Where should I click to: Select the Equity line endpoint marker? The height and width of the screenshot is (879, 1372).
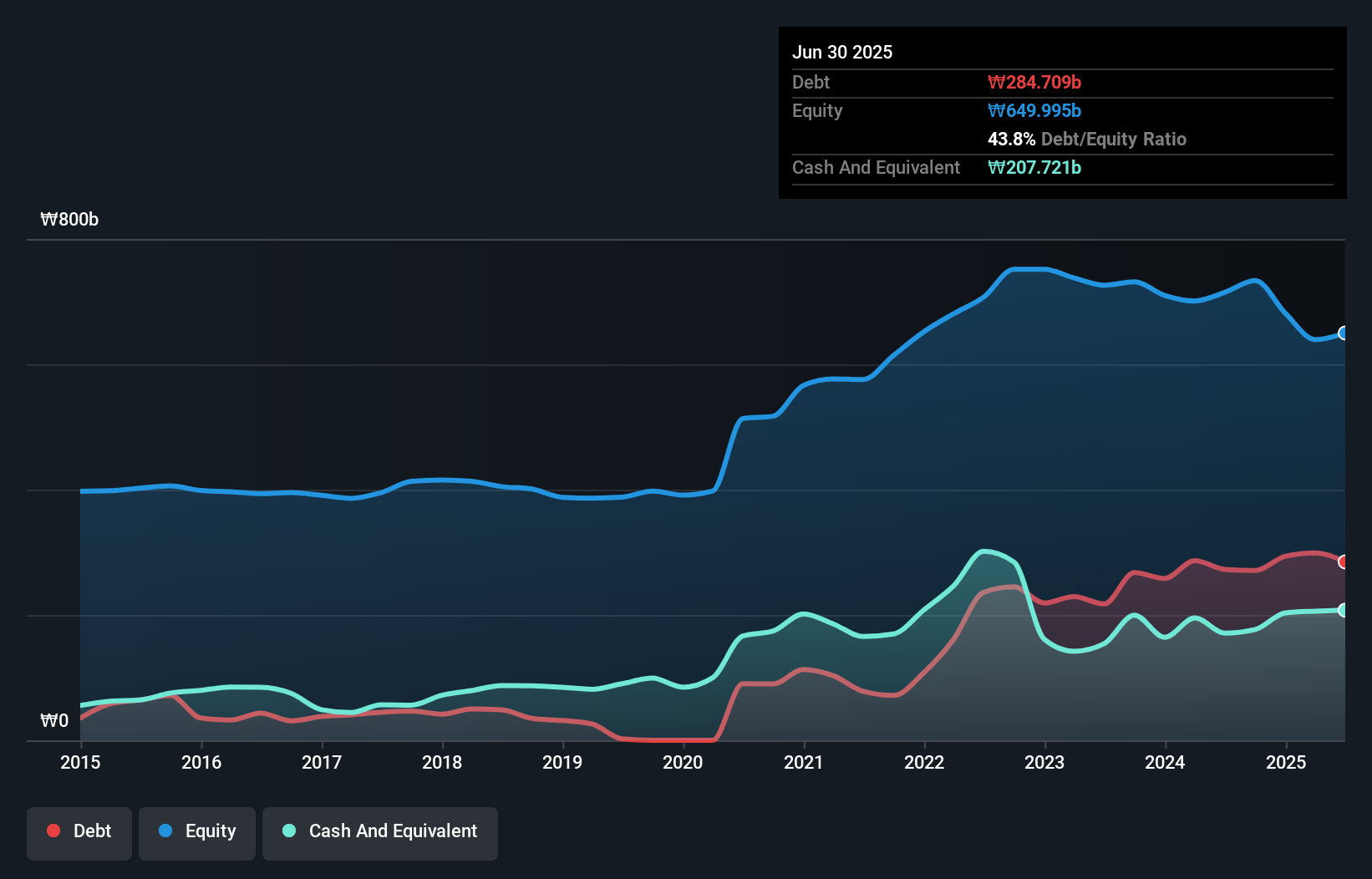pos(1344,333)
